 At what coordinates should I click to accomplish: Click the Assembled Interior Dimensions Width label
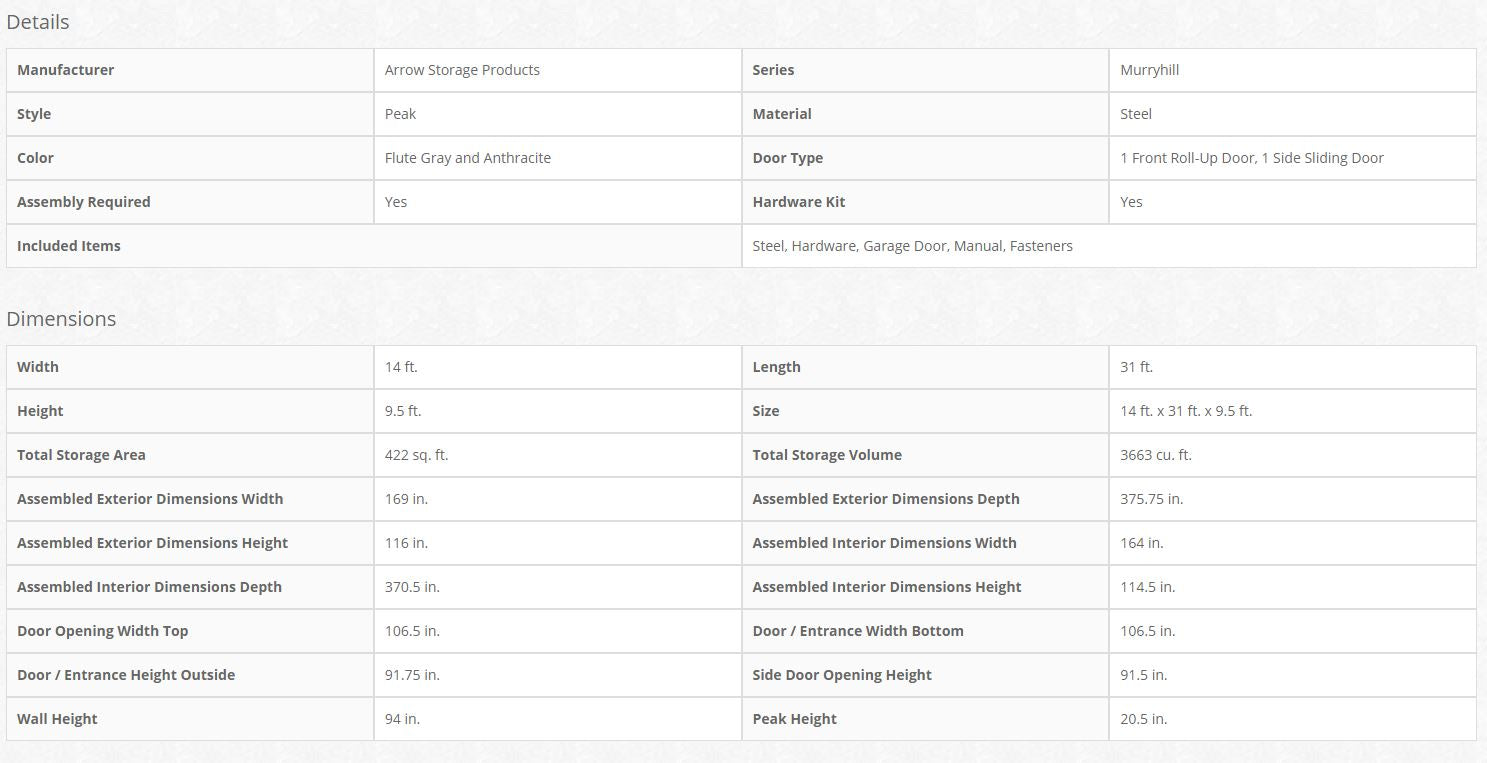point(884,543)
